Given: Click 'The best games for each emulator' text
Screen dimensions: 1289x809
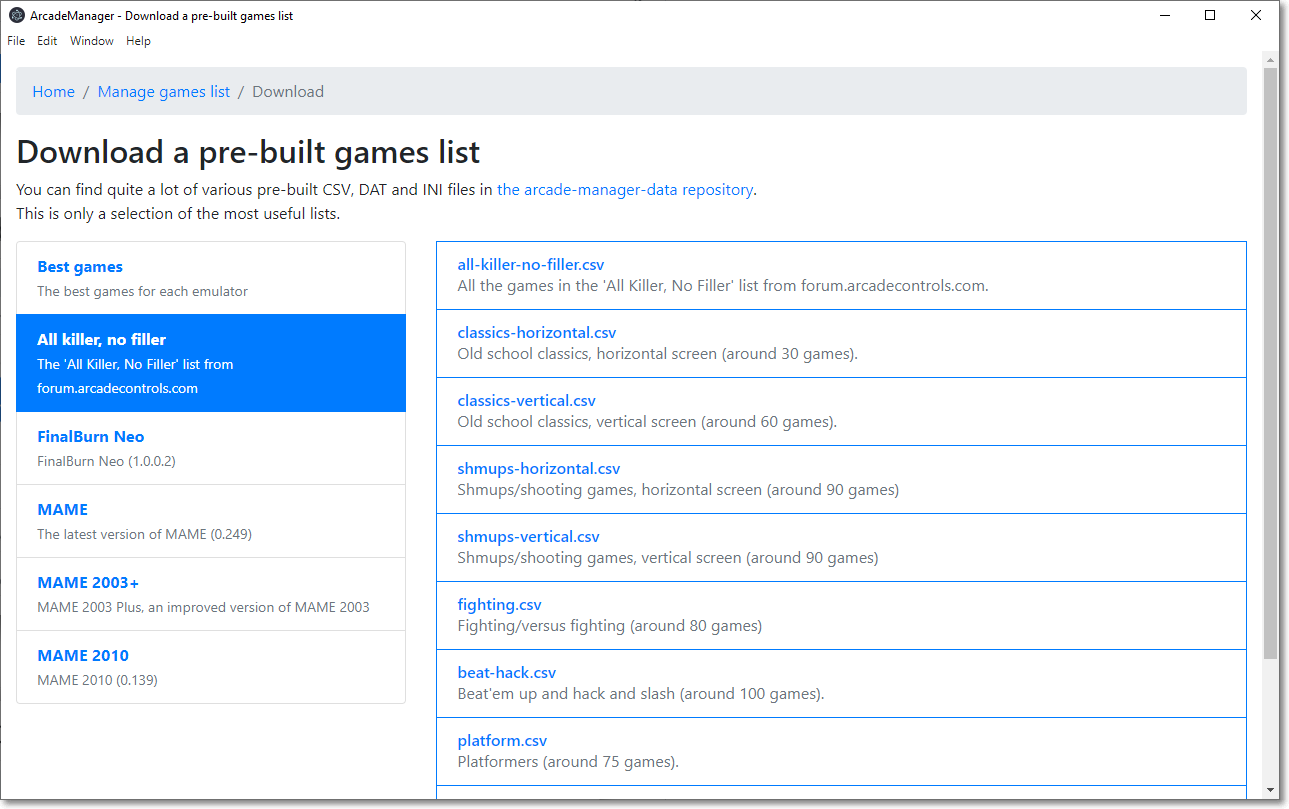Looking at the screenshot, I should (143, 292).
